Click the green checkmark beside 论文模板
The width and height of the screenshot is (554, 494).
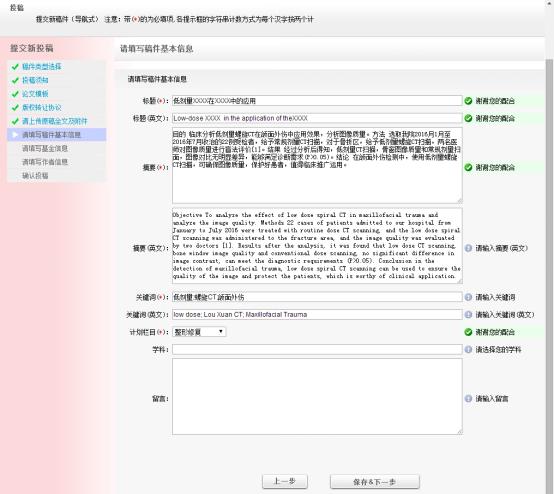(x=15, y=94)
